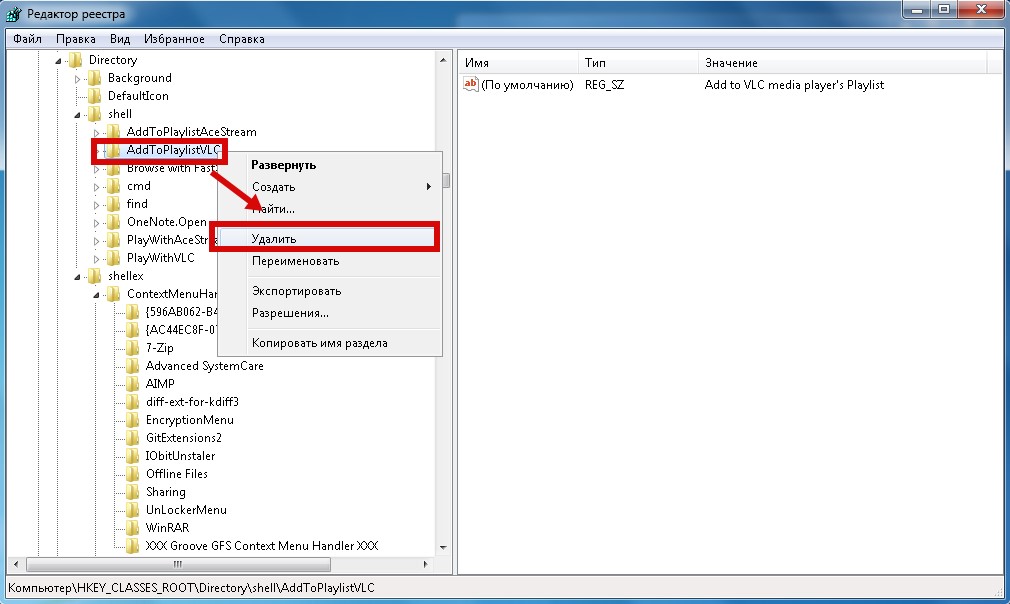
Task: Open the Создать submenu
Action: pos(273,187)
